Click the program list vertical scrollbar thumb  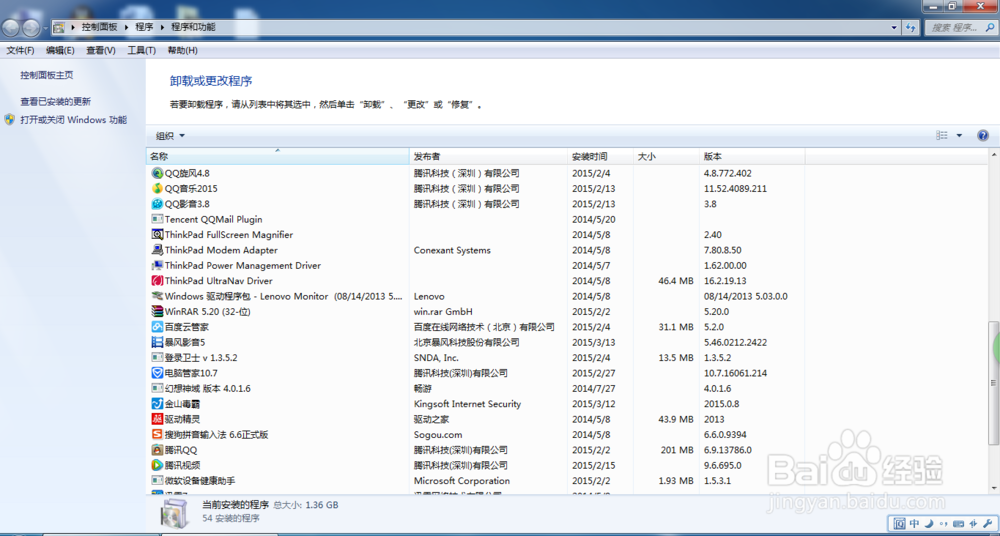click(x=993, y=383)
